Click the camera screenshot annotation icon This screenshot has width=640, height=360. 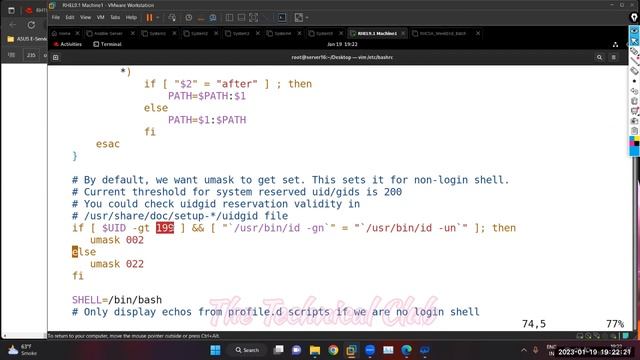634,121
